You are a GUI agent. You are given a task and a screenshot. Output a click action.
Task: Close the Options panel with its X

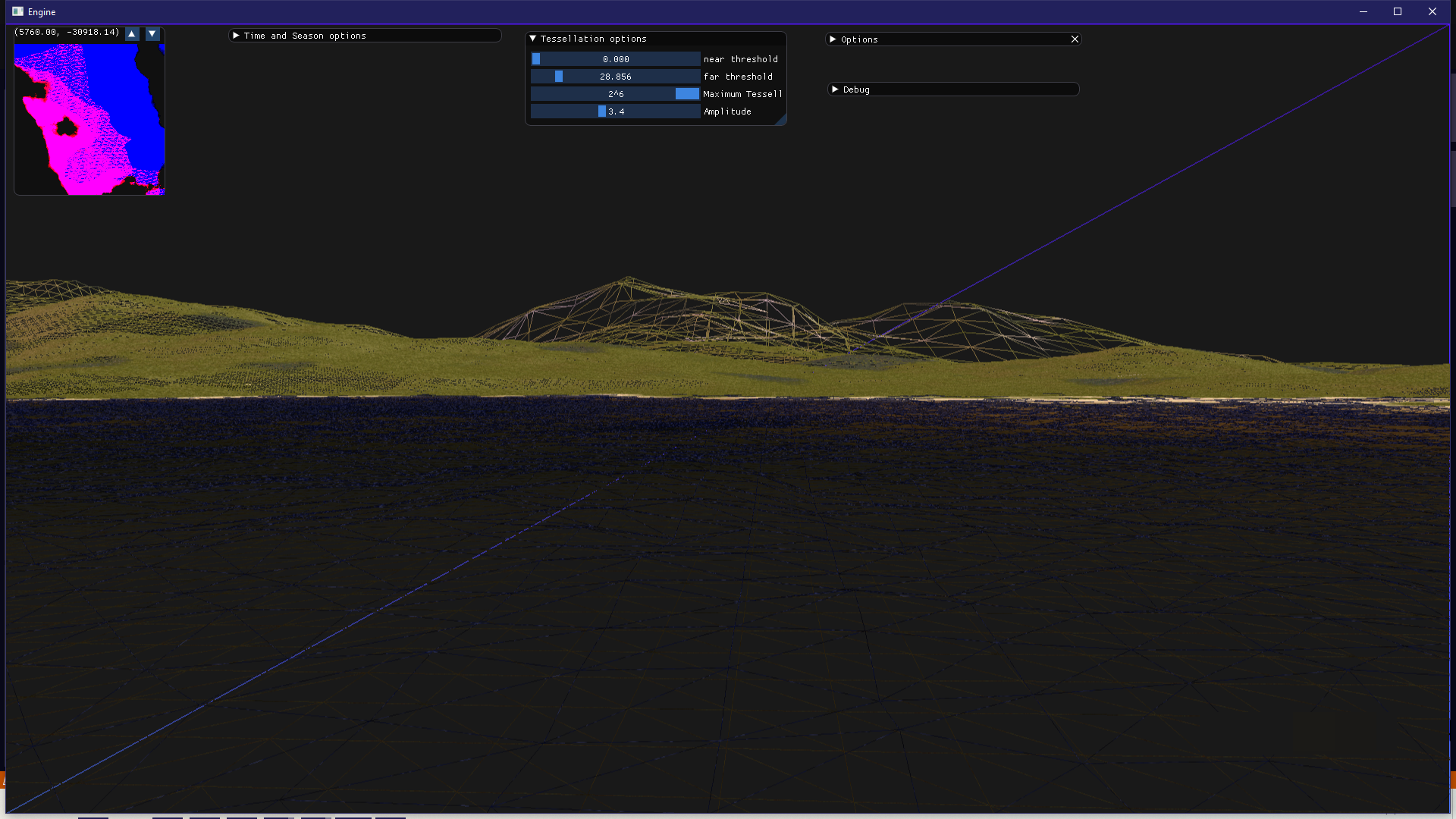coord(1075,39)
